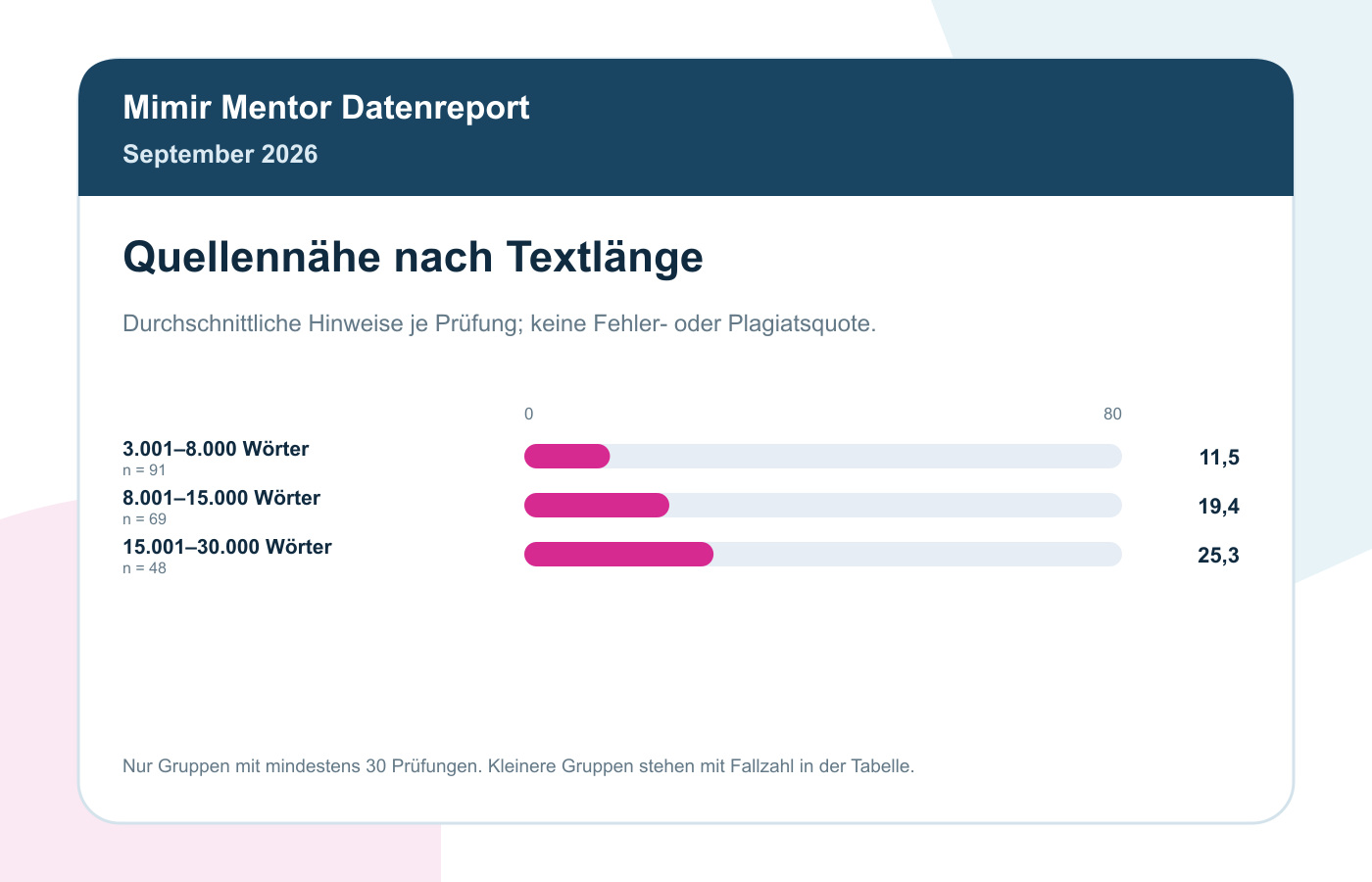Click the 'n = 69' sample size
This screenshot has height=882, width=1372.
(x=144, y=519)
